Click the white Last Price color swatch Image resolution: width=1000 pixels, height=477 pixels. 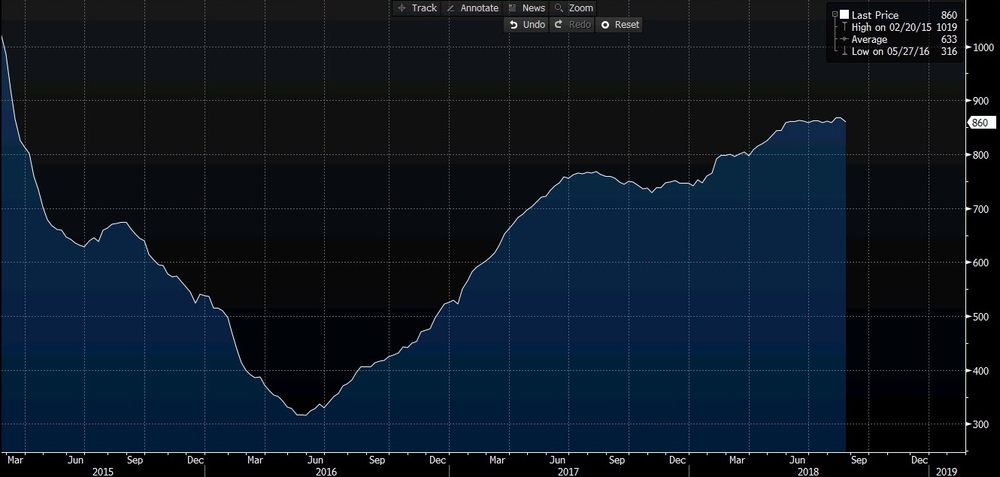click(x=844, y=13)
